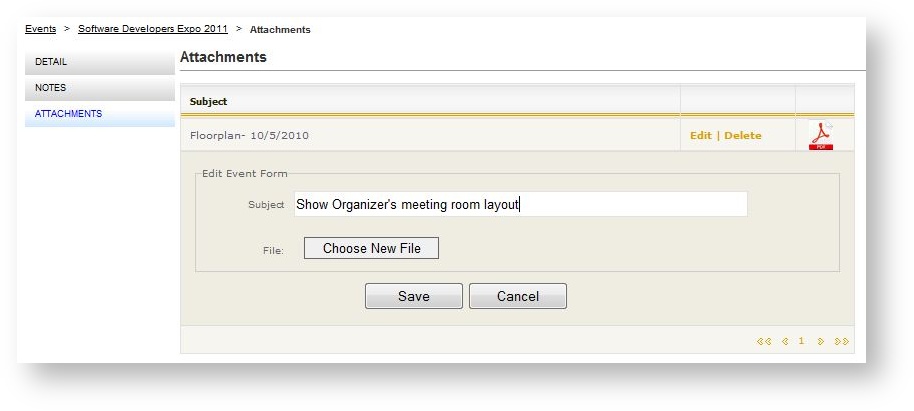Jump to the last attachments page
The width and height of the screenshot is (914, 411).
coord(841,341)
